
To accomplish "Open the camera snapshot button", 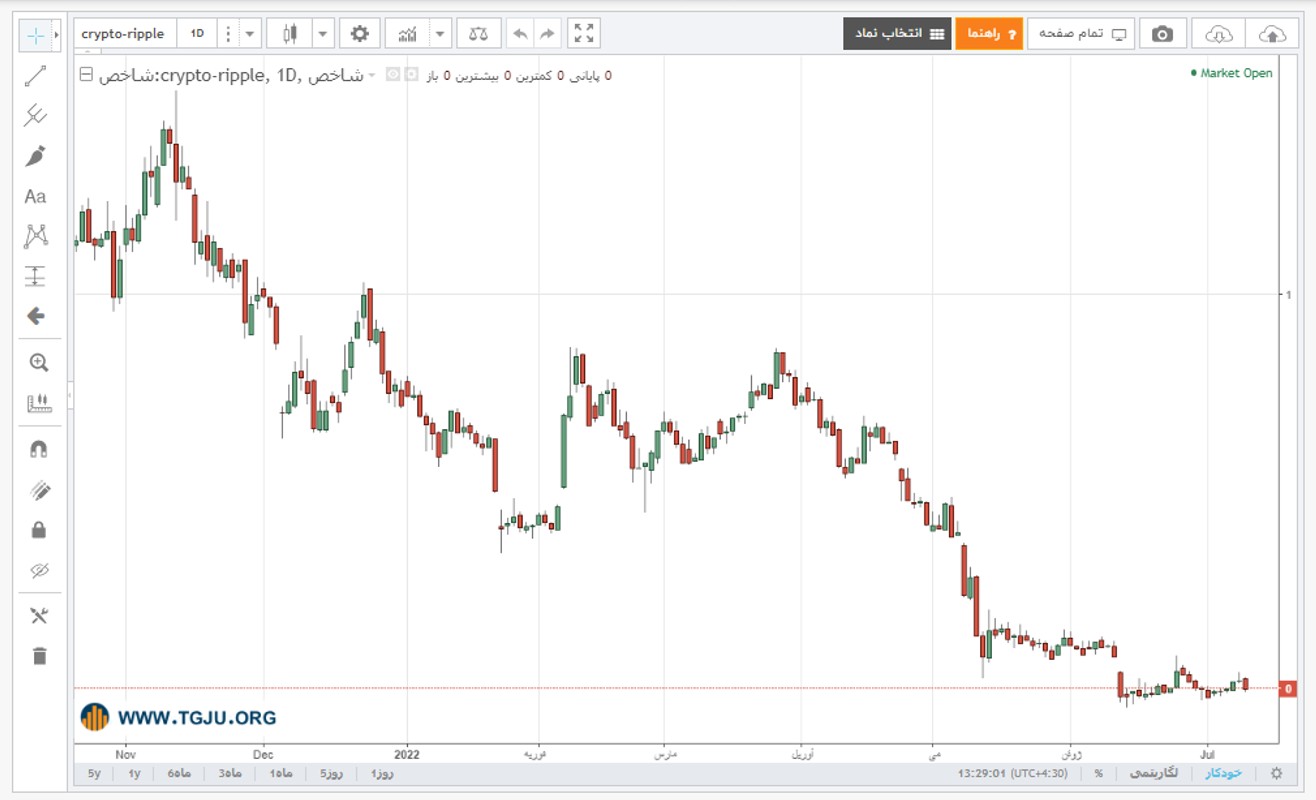I will [x=1162, y=34].
